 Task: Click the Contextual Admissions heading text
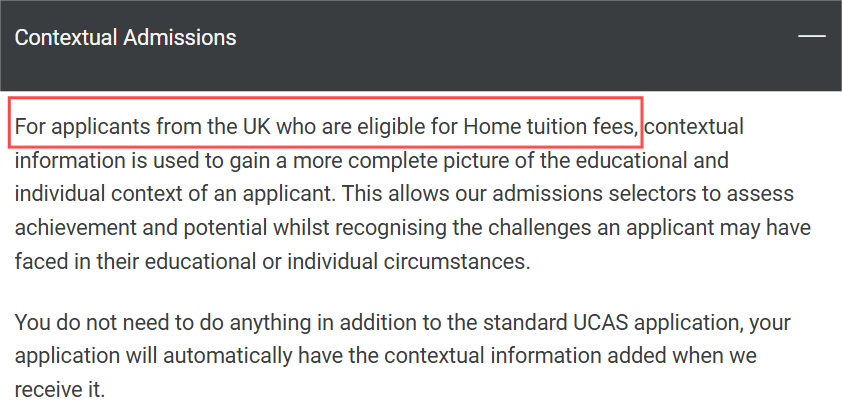click(125, 38)
